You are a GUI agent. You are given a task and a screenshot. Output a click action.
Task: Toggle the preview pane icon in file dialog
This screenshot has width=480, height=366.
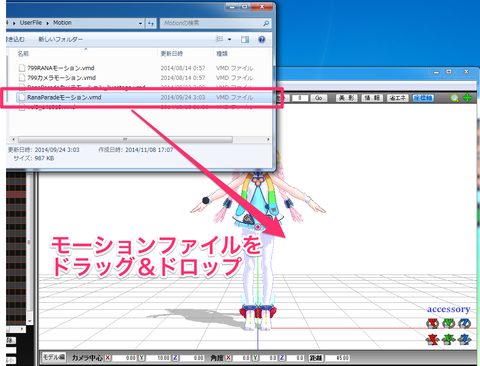coord(245,40)
